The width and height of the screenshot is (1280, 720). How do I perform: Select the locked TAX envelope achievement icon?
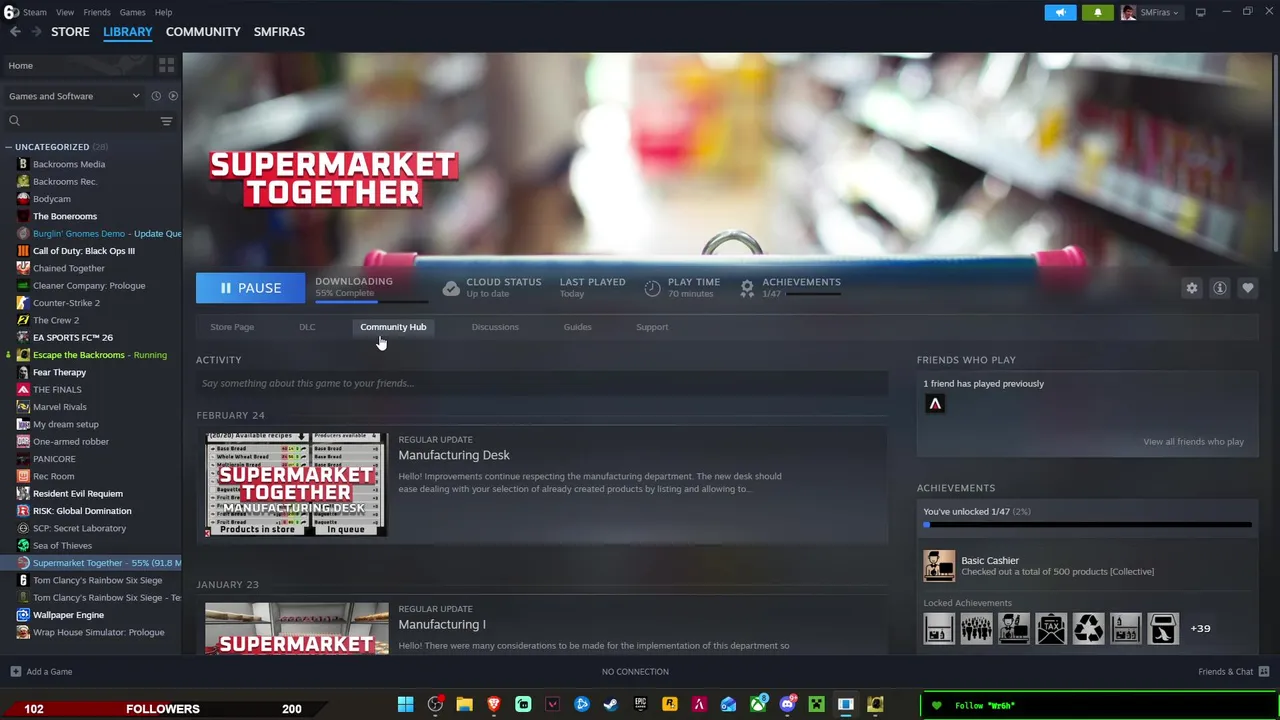coord(1051,628)
